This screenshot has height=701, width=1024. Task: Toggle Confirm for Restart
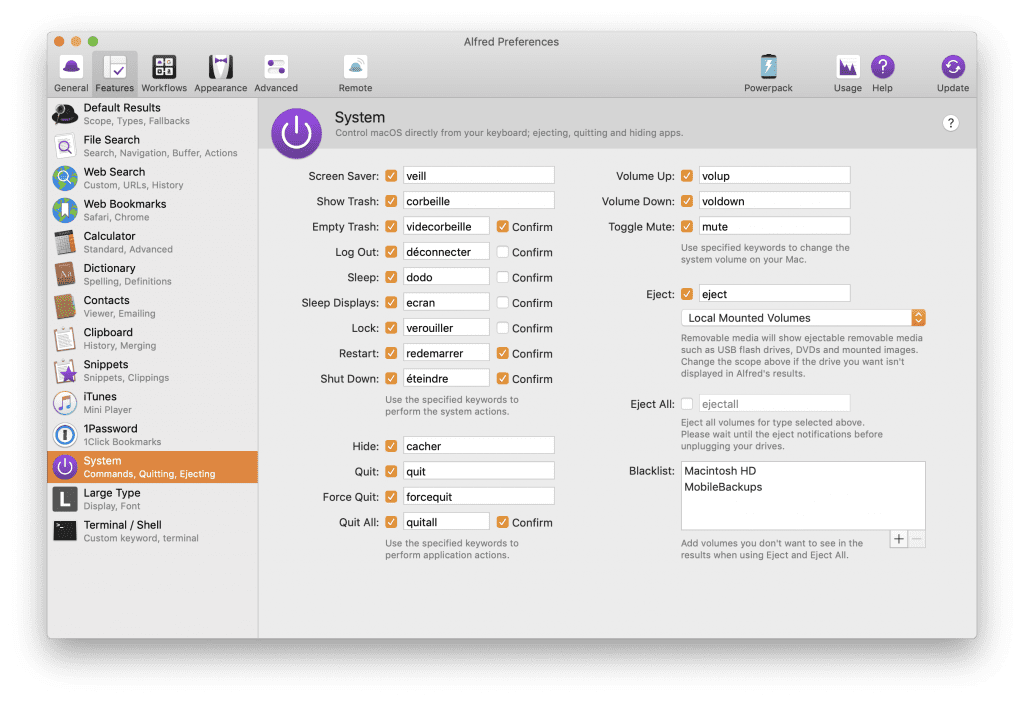tap(502, 353)
